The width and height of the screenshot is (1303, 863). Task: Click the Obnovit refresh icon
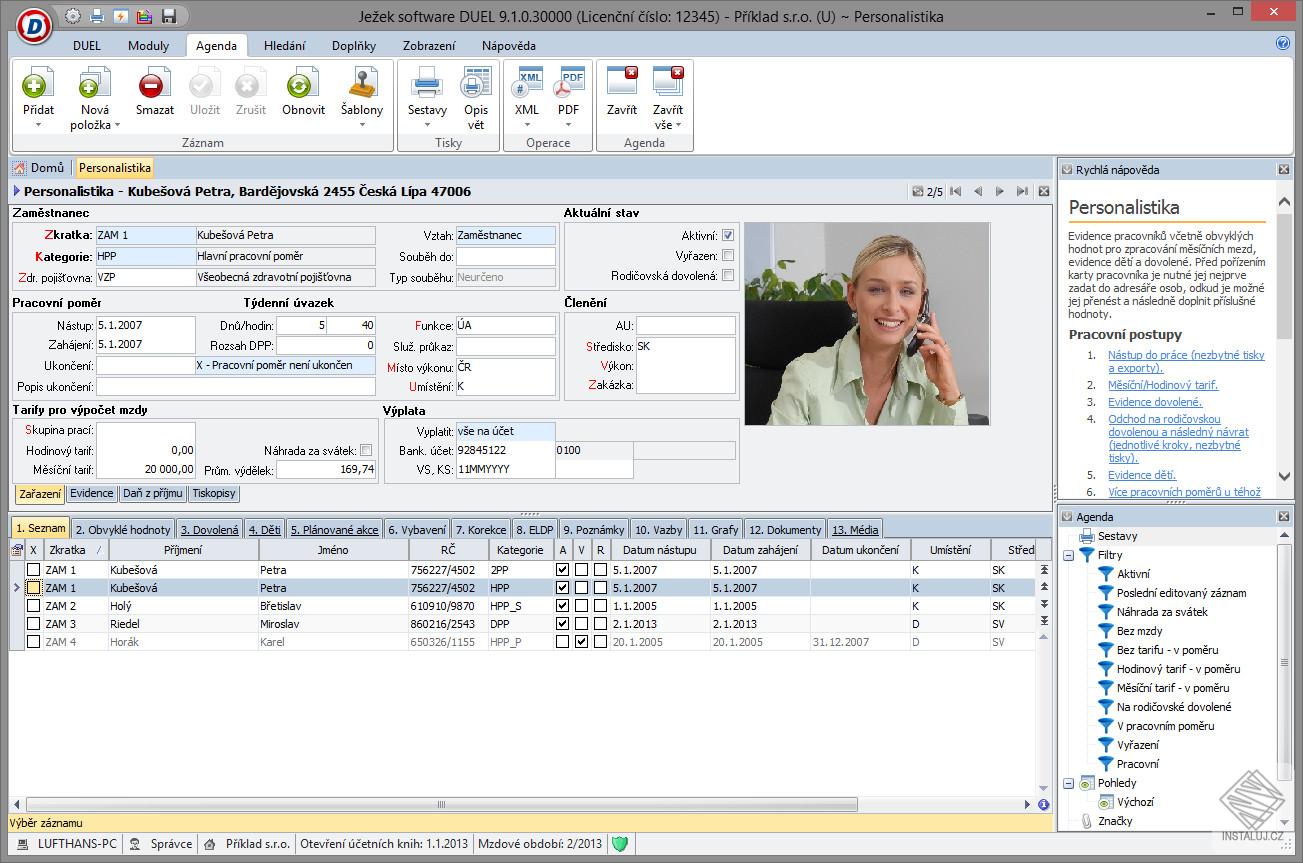point(302,86)
